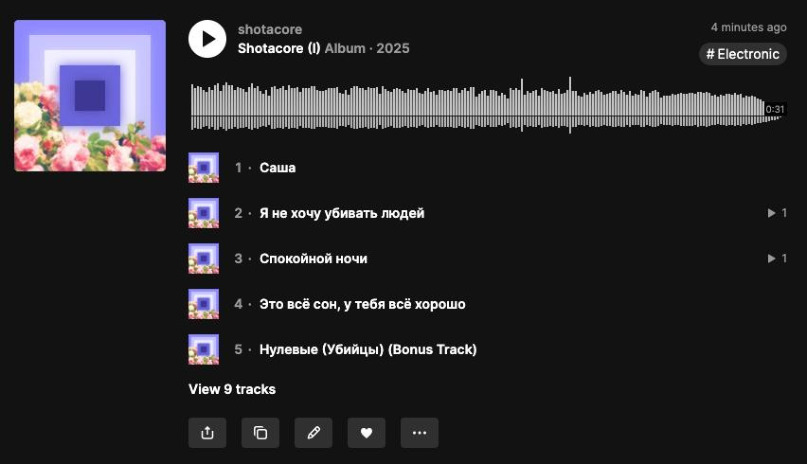Seek in the audio waveform
The height and width of the screenshot is (464, 807).
[x=487, y=105]
